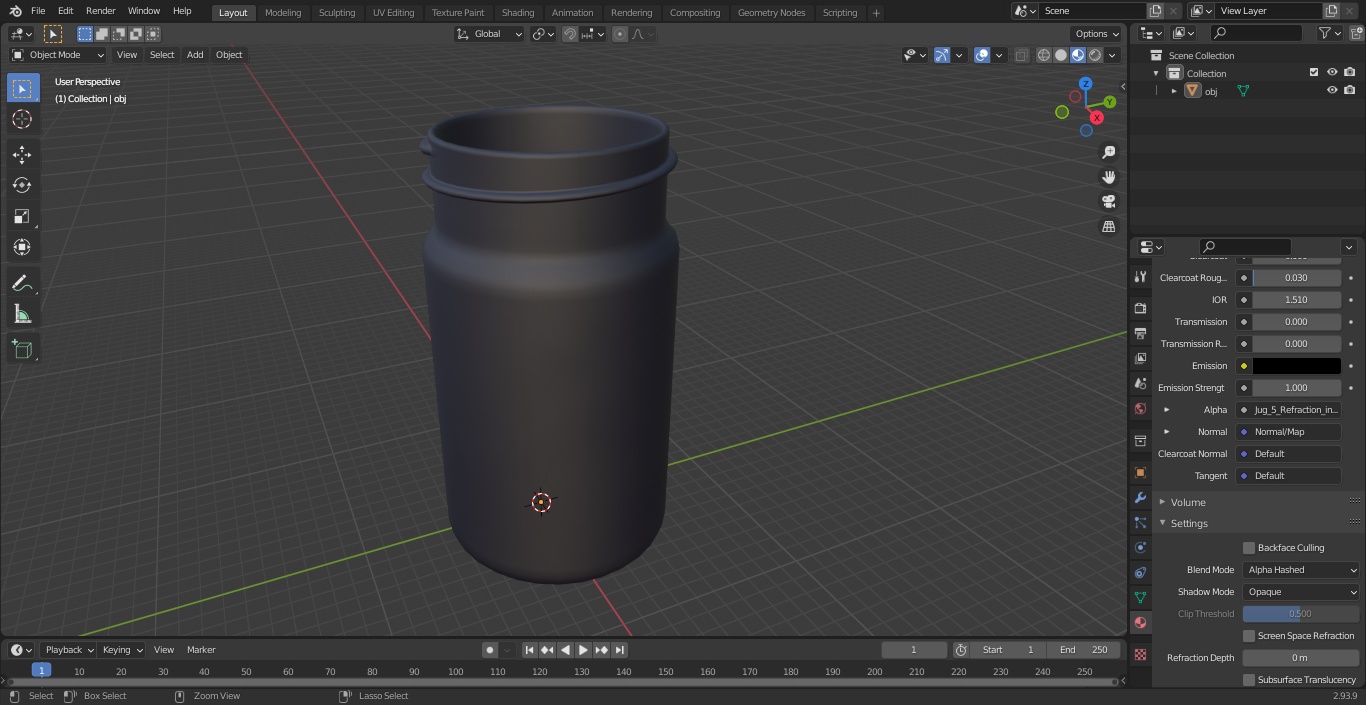Expand the Normal input row
This screenshot has width=1366, height=705.
(1166, 432)
